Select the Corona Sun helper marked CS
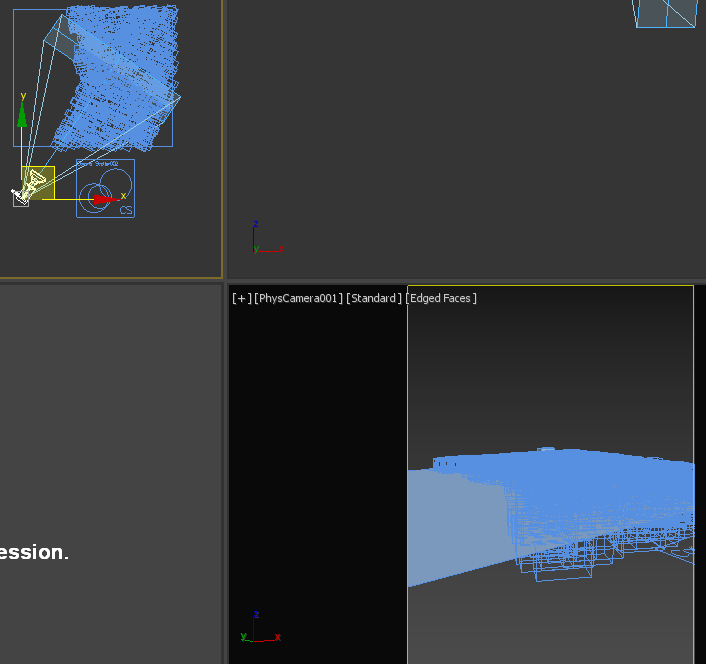The width and height of the screenshot is (706, 664). coord(105,189)
